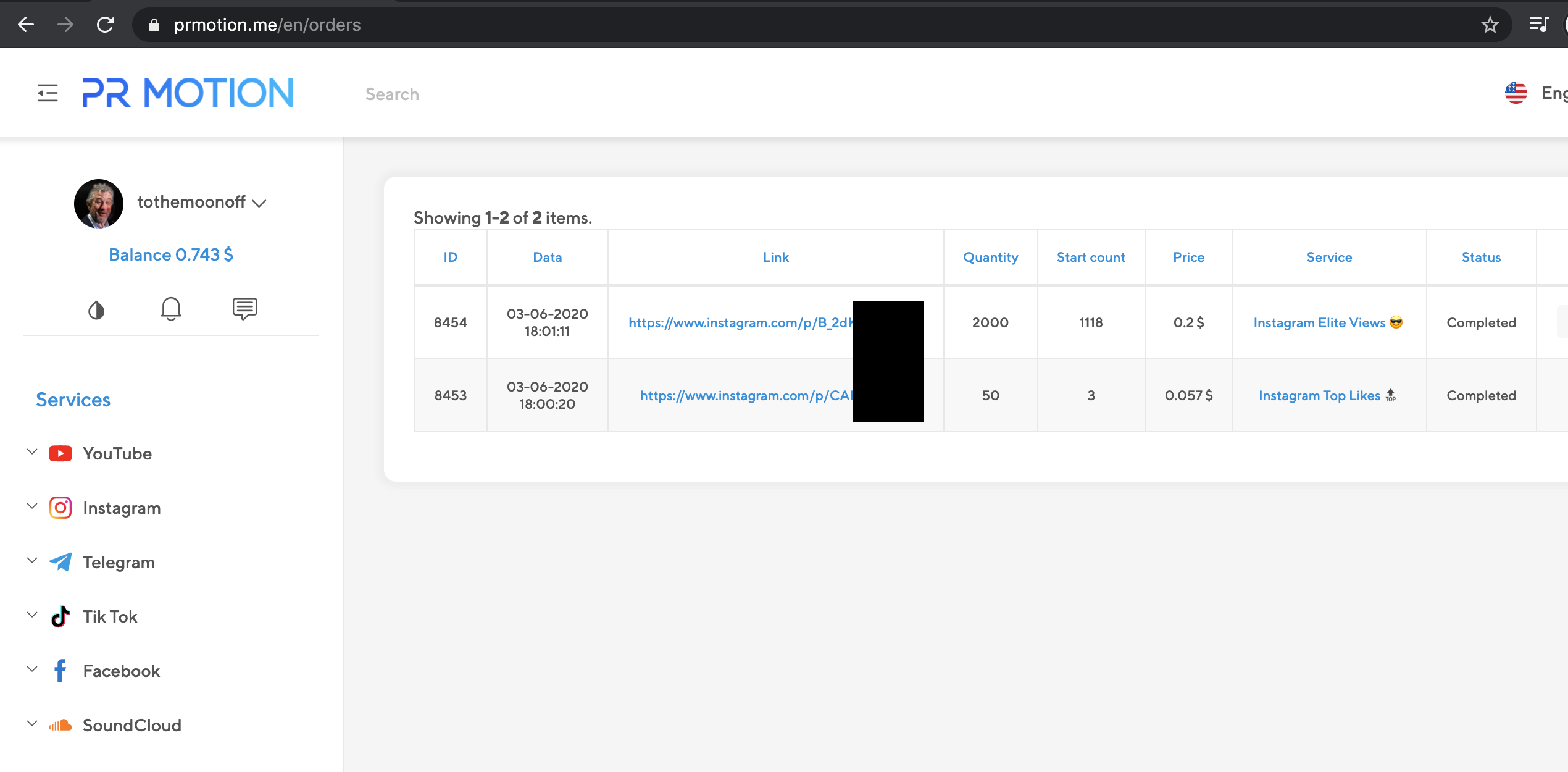The image size is (1568, 772).
Task: Sort orders by Link column header
Action: 775,257
